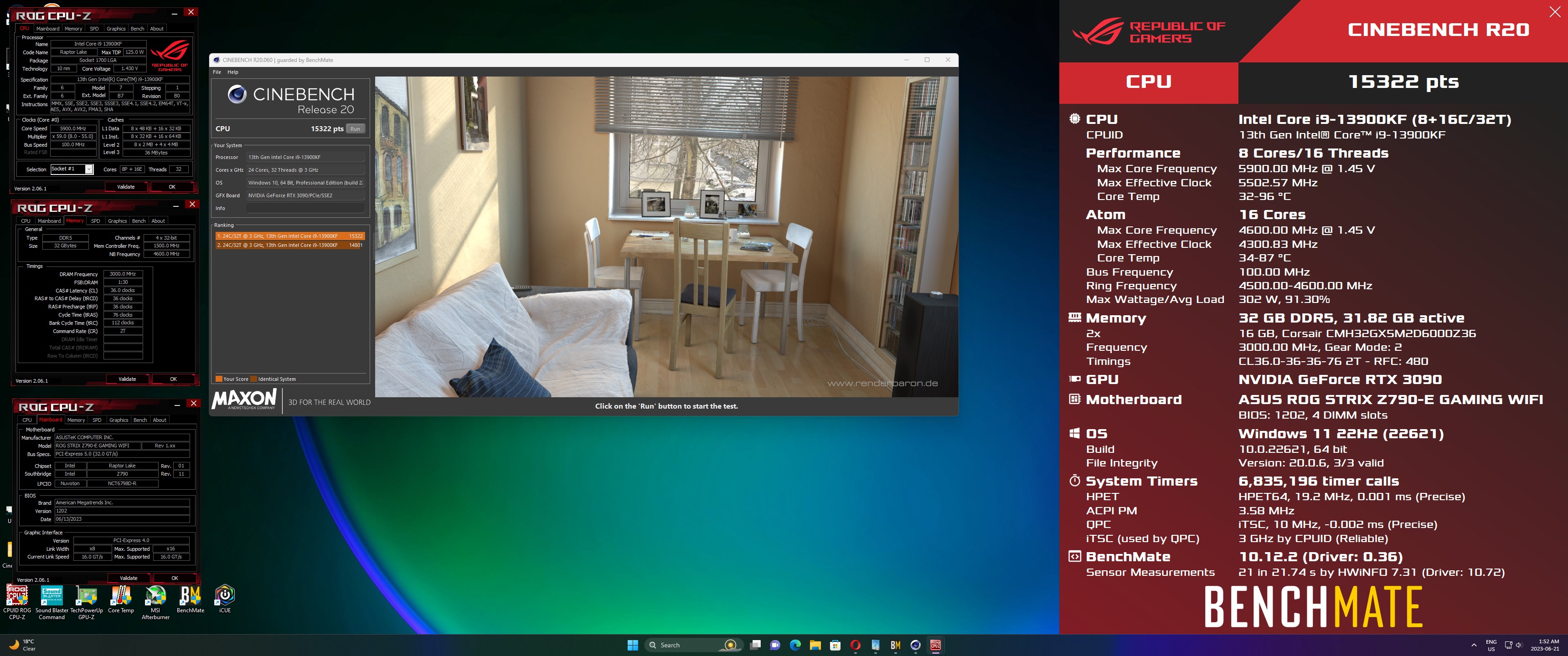Open Microsoft Store from the taskbar

point(835,645)
